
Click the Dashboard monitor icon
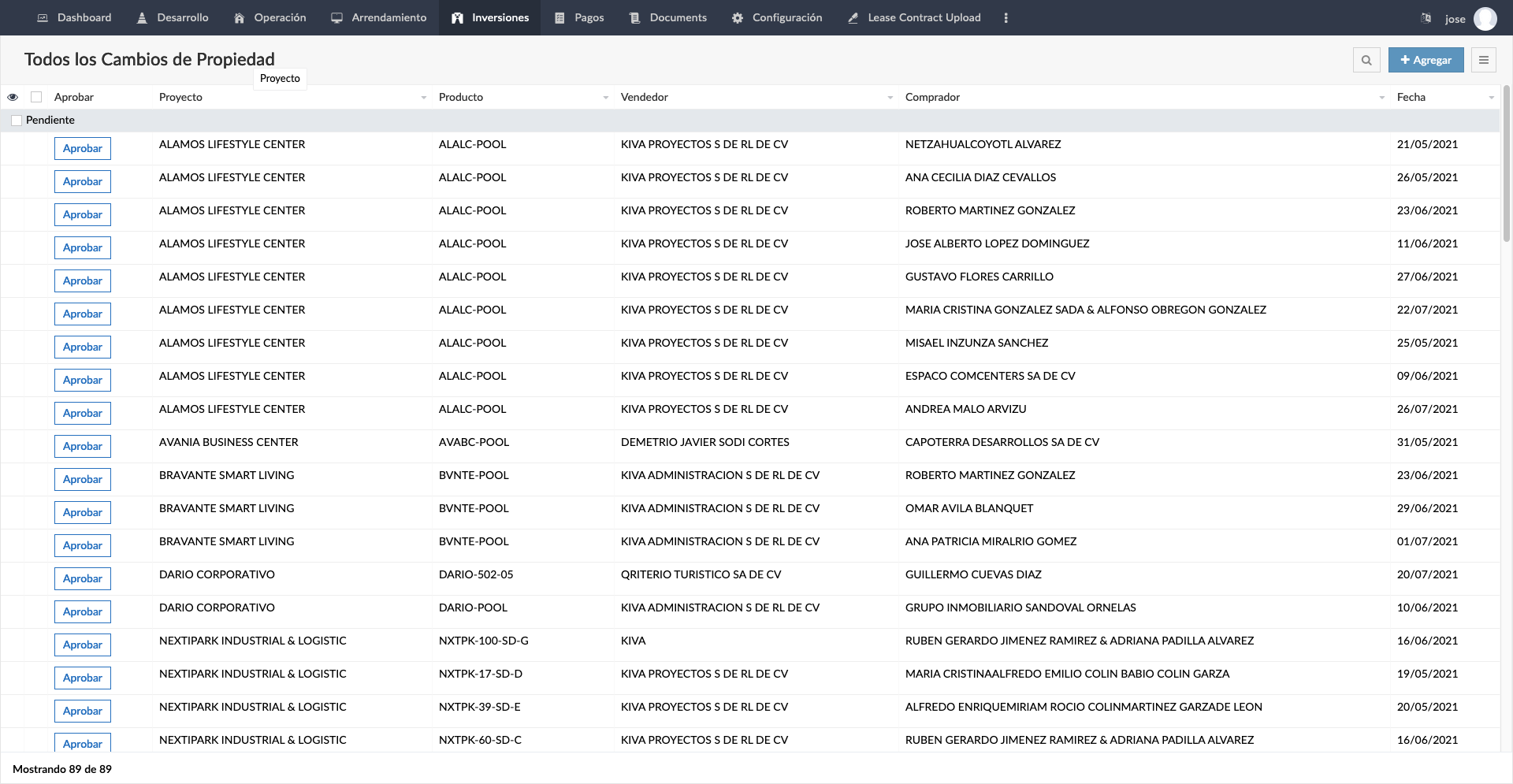(43, 18)
